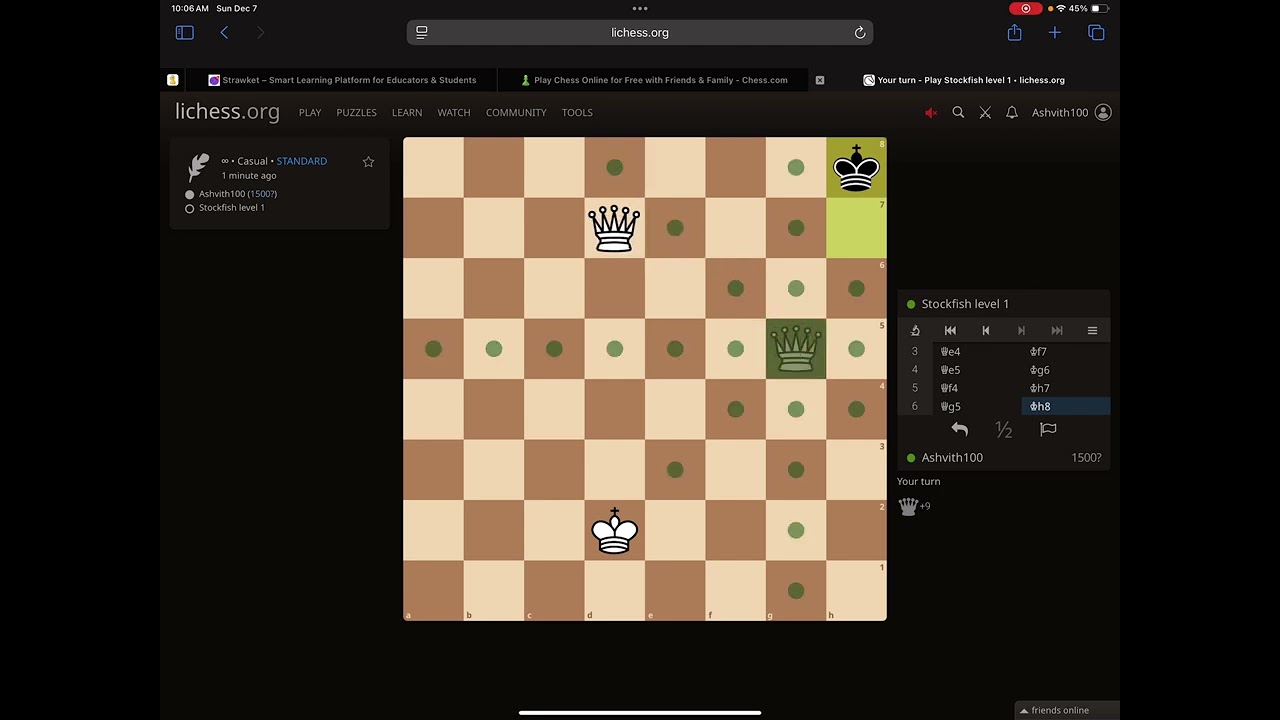Switch to the Strawket tab
Image resolution: width=1280 pixels, height=720 pixels.
point(342,80)
